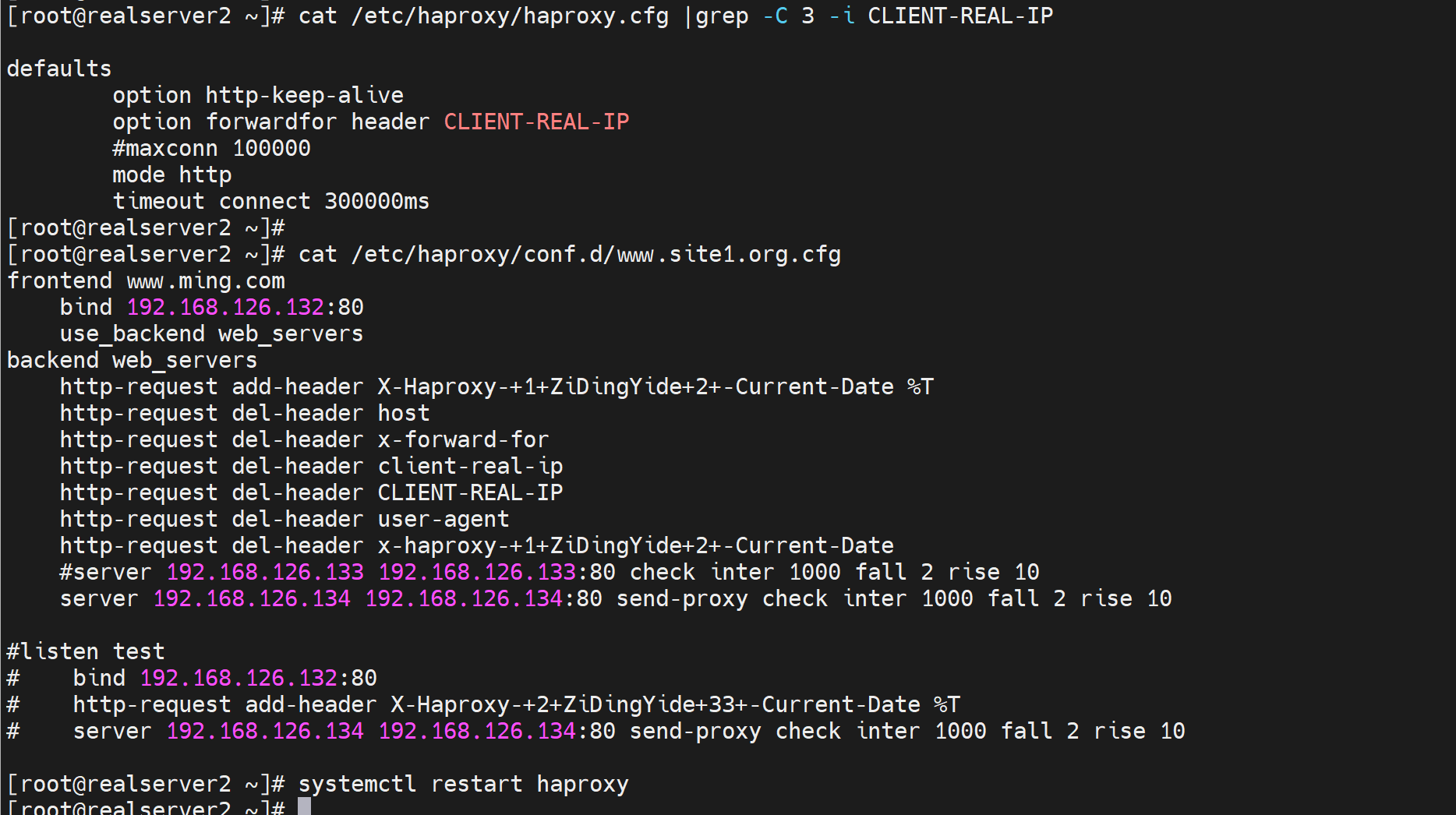Click the systemctl restart haproxy command
The height and width of the screenshot is (815, 1456).
(463, 784)
